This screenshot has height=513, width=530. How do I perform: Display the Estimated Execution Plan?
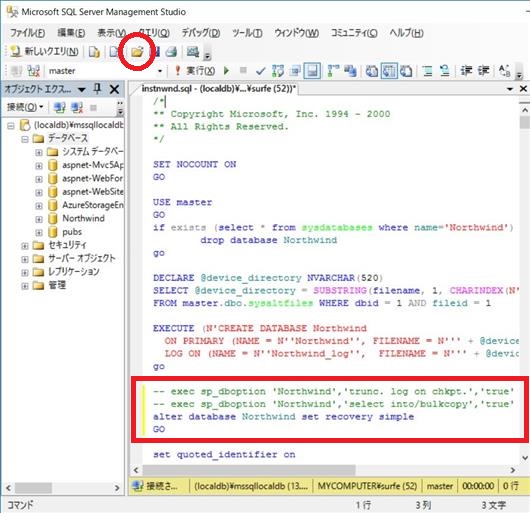278,71
